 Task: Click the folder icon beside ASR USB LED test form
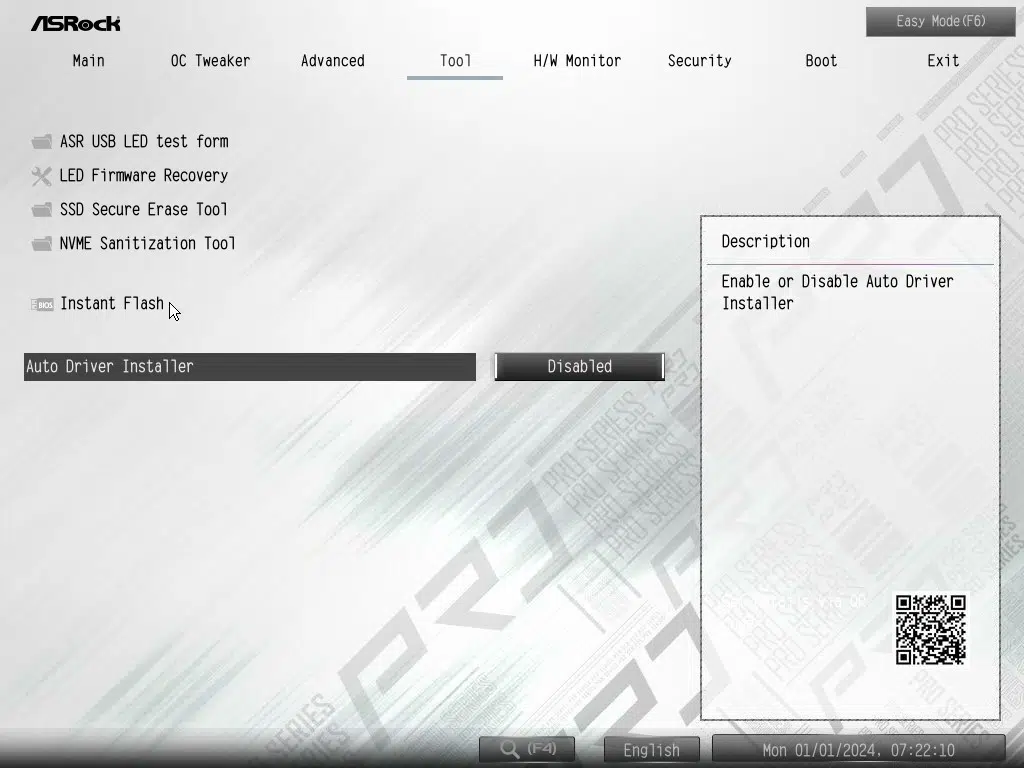(x=41, y=142)
